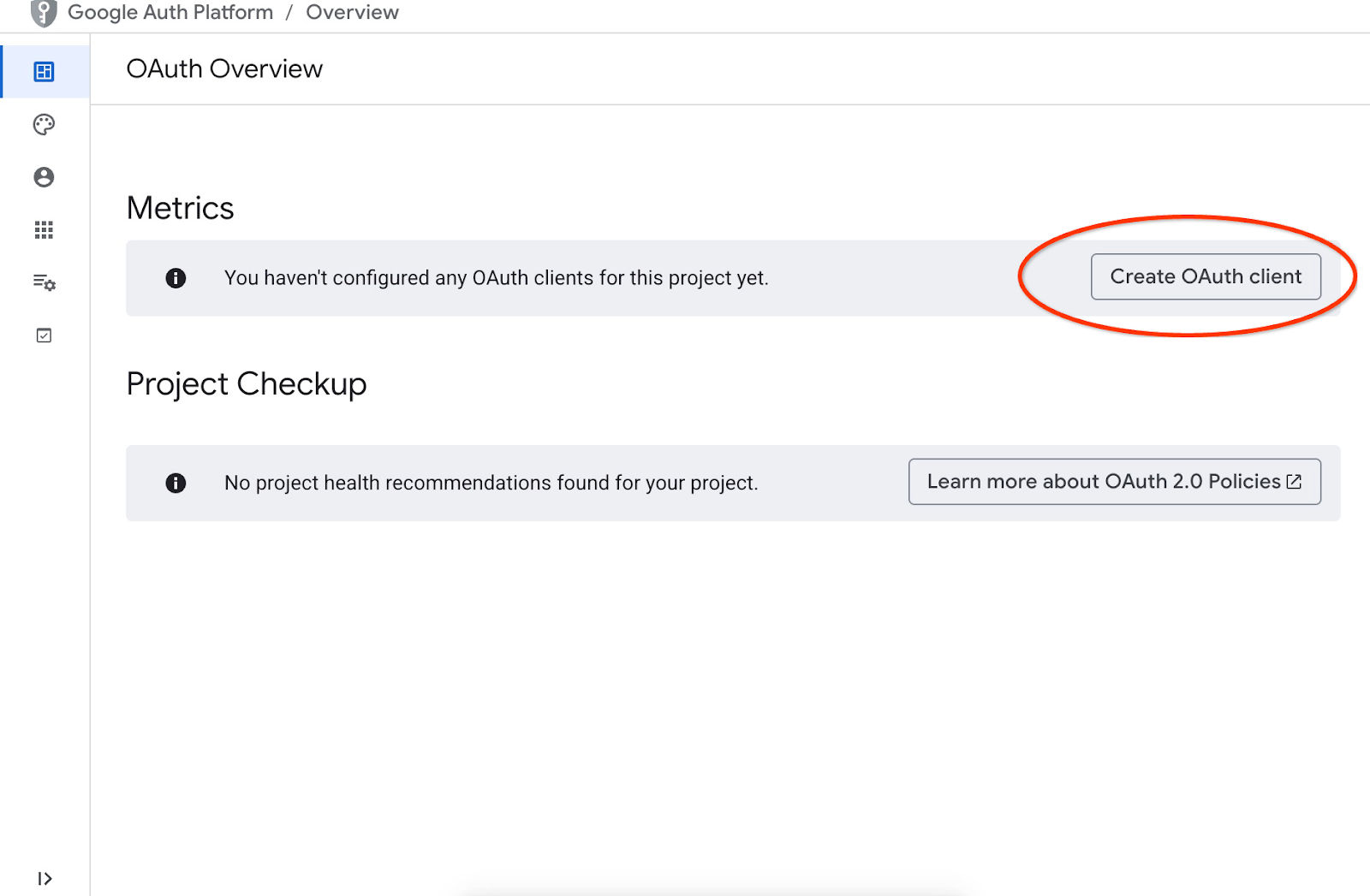The width and height of the screenshot is (1370, 896).
Task: Click the external-link icon beside Policies
Action: pyautogui.click(x=1295, y=482)
